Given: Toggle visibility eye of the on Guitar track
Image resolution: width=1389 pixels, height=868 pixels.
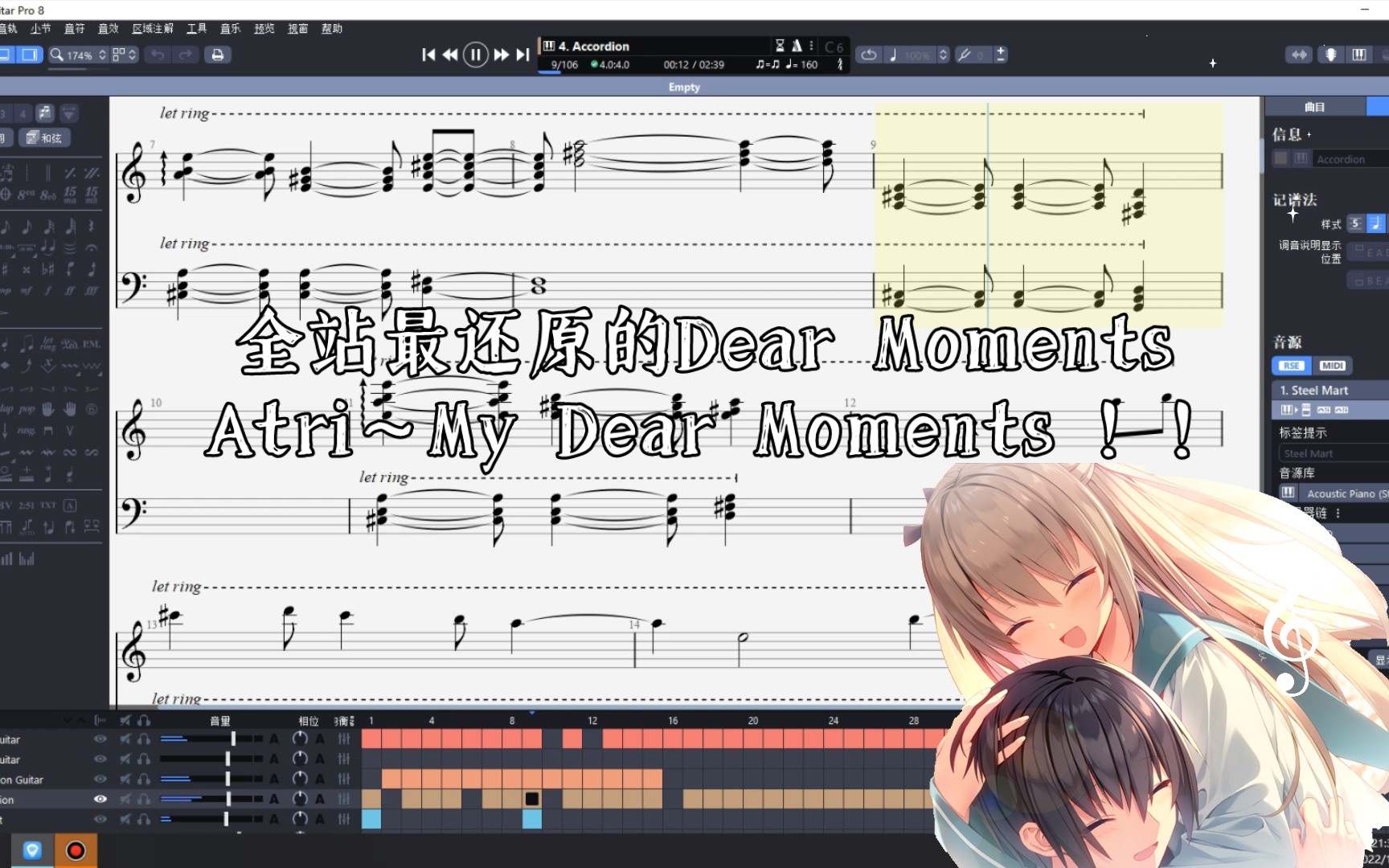Looking at the screenshot, I should 100,779.
